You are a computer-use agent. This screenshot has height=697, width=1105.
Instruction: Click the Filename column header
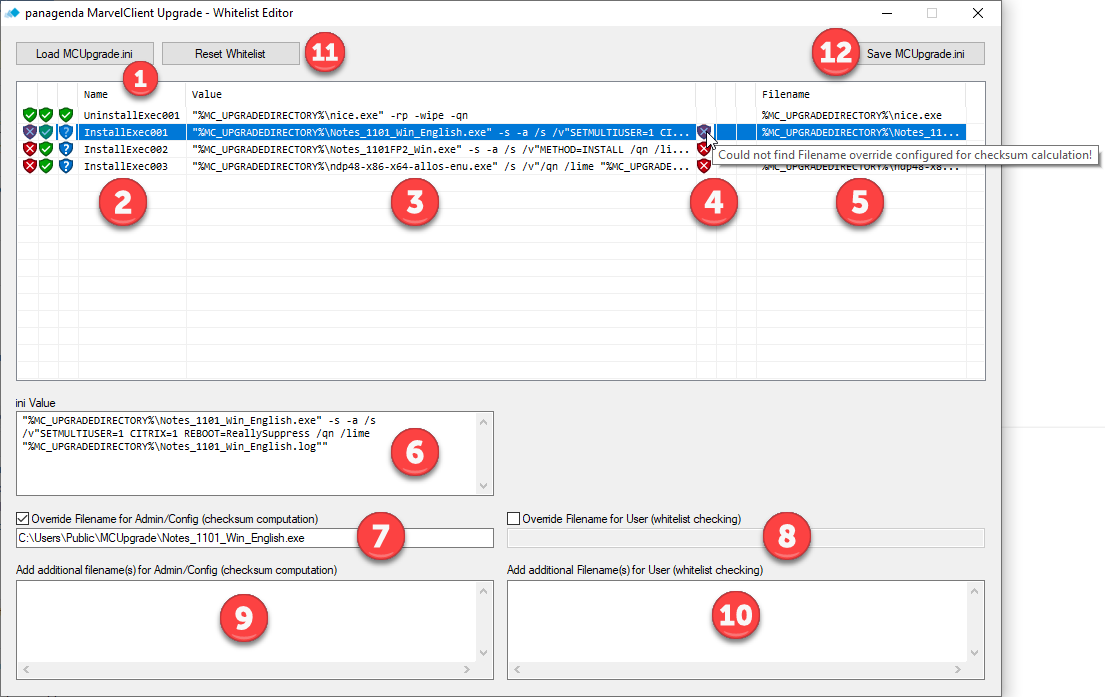coord(785,94)
